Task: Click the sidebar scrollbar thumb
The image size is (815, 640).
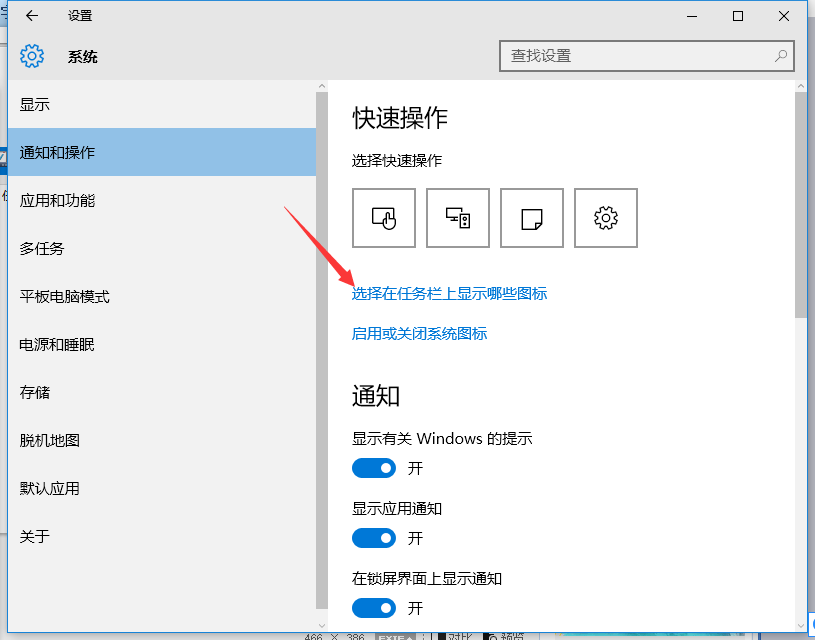Action: [322, 350]
